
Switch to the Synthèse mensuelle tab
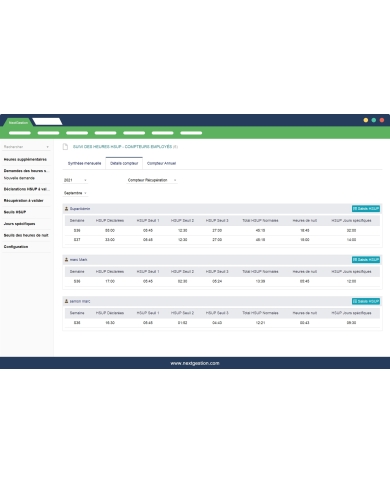pyautogui.click(x=84, y=163)
